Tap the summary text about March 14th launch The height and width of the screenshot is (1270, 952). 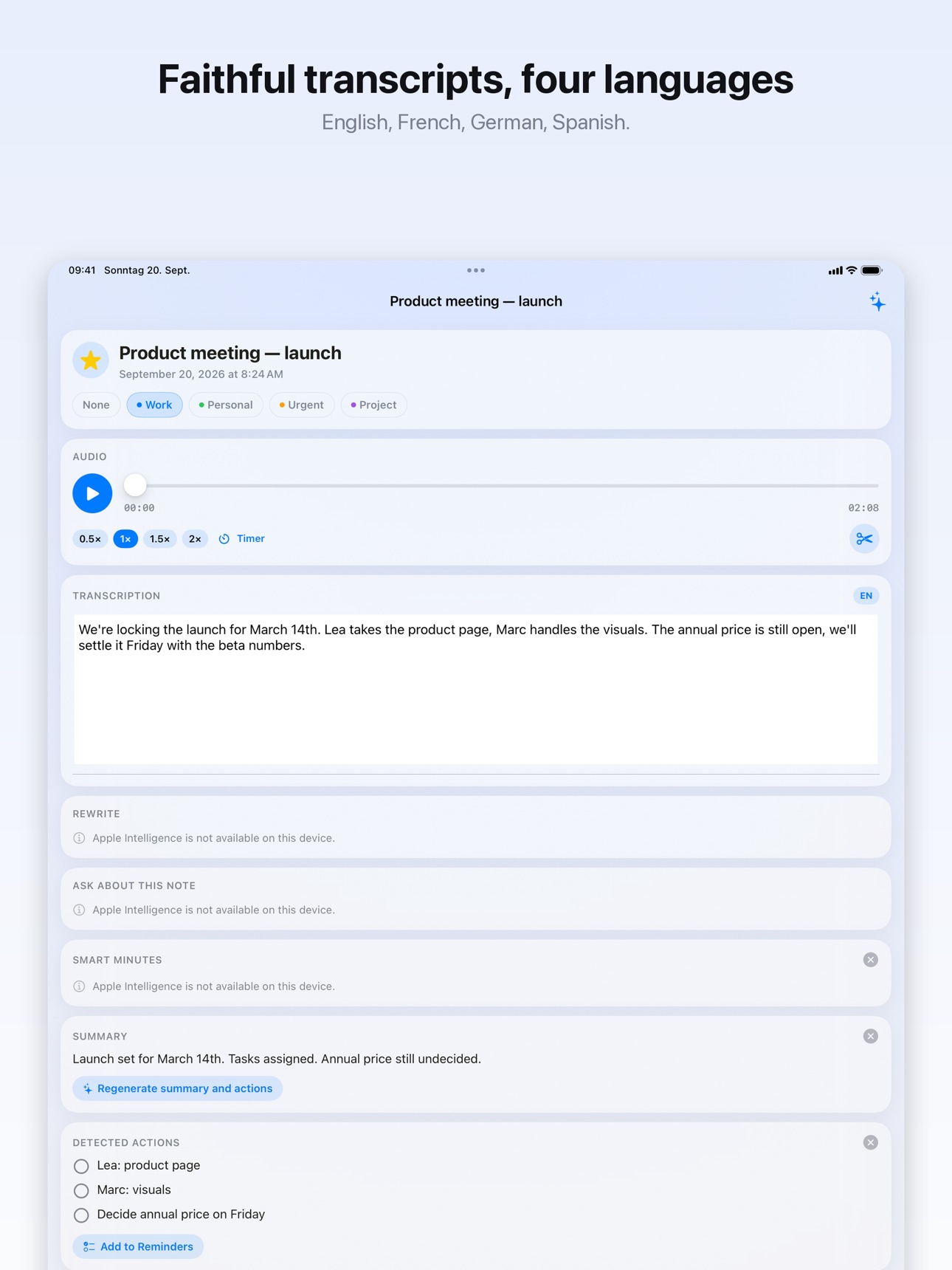tap(277, 1059)
